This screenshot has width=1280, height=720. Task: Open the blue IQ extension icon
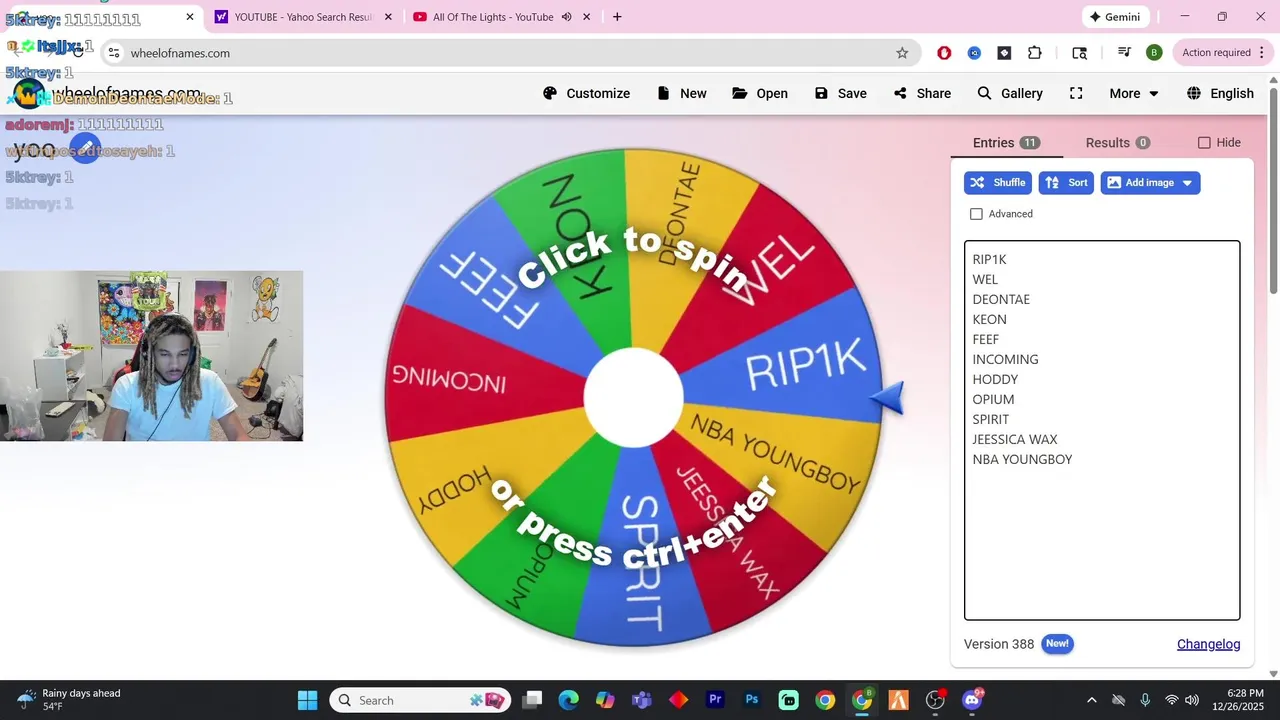pos(974,53)
